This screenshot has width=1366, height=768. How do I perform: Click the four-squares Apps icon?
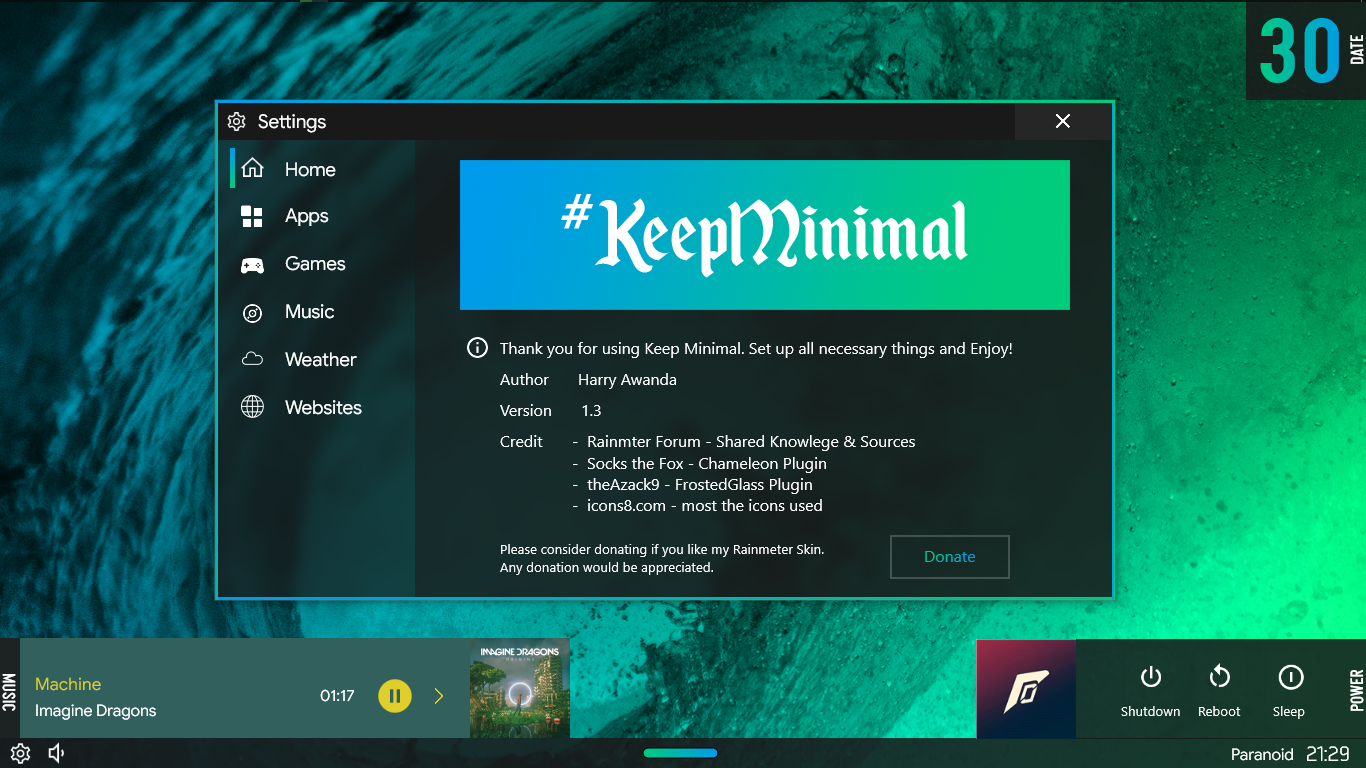pyautogui.click(x=252, y=217)
